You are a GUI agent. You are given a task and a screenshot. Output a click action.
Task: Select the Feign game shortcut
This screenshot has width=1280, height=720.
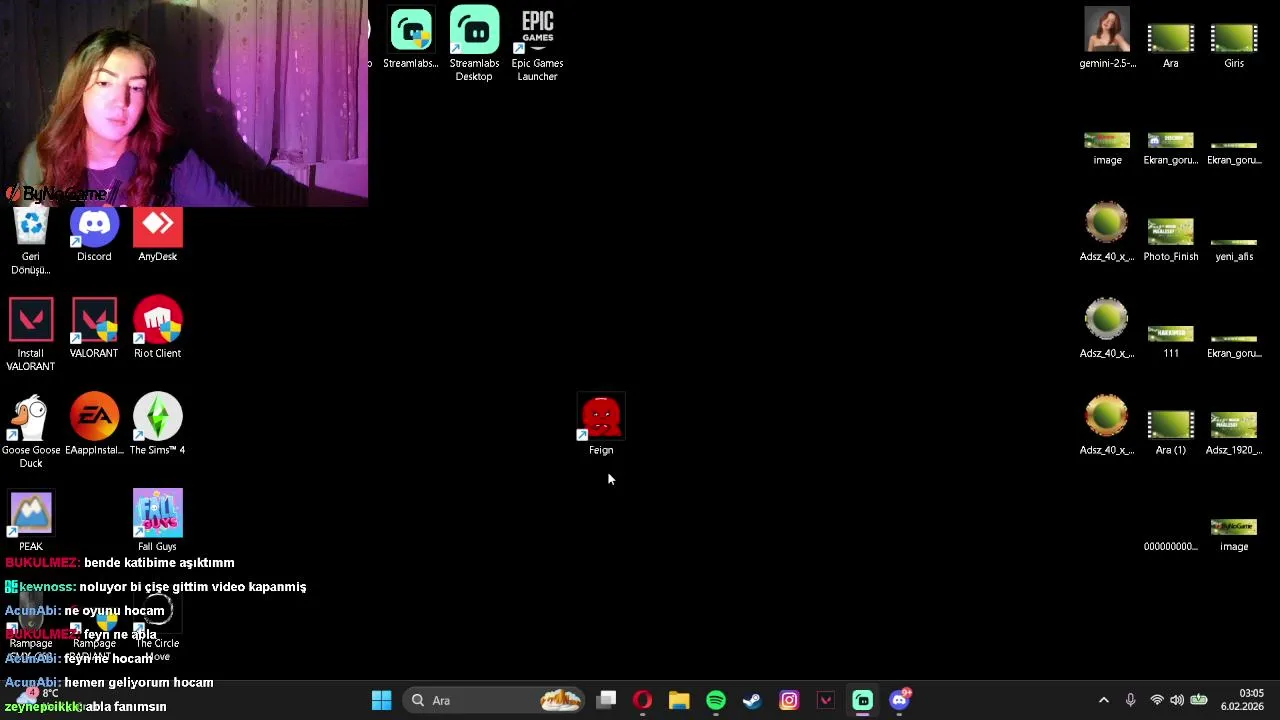point(601,425)
